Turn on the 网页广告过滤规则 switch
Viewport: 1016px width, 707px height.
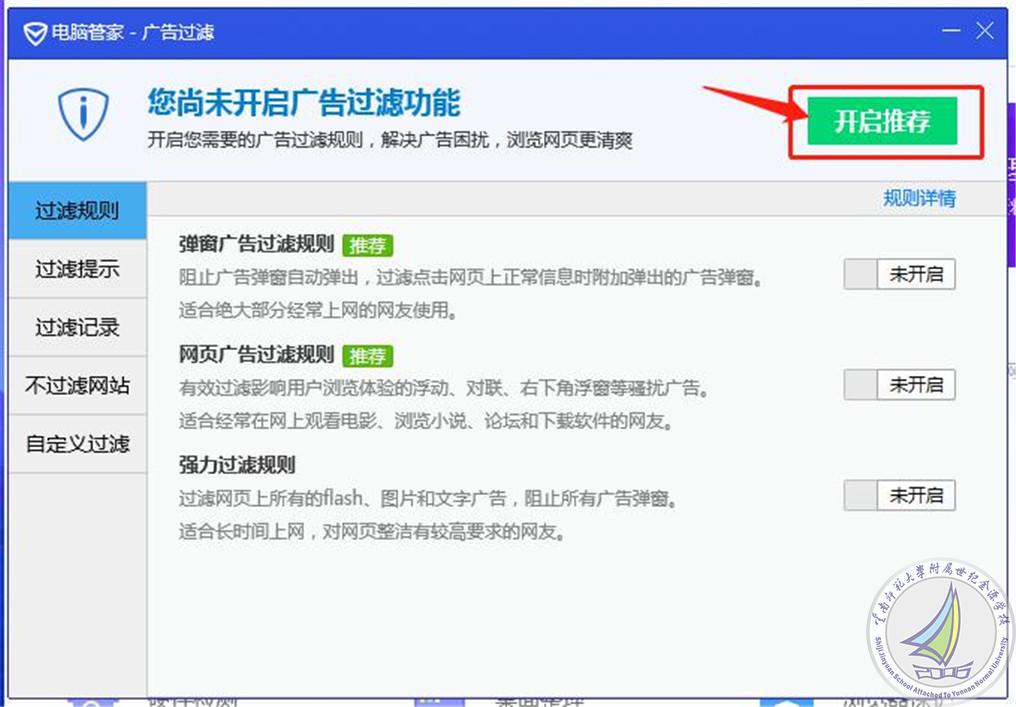tap(899, 385)
